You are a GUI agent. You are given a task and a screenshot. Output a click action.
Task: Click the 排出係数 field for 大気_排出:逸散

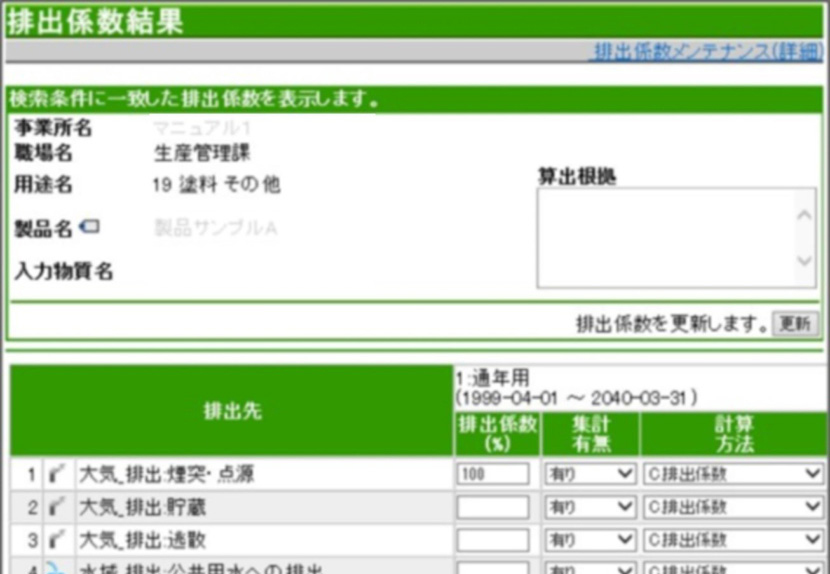click(493, 540)
